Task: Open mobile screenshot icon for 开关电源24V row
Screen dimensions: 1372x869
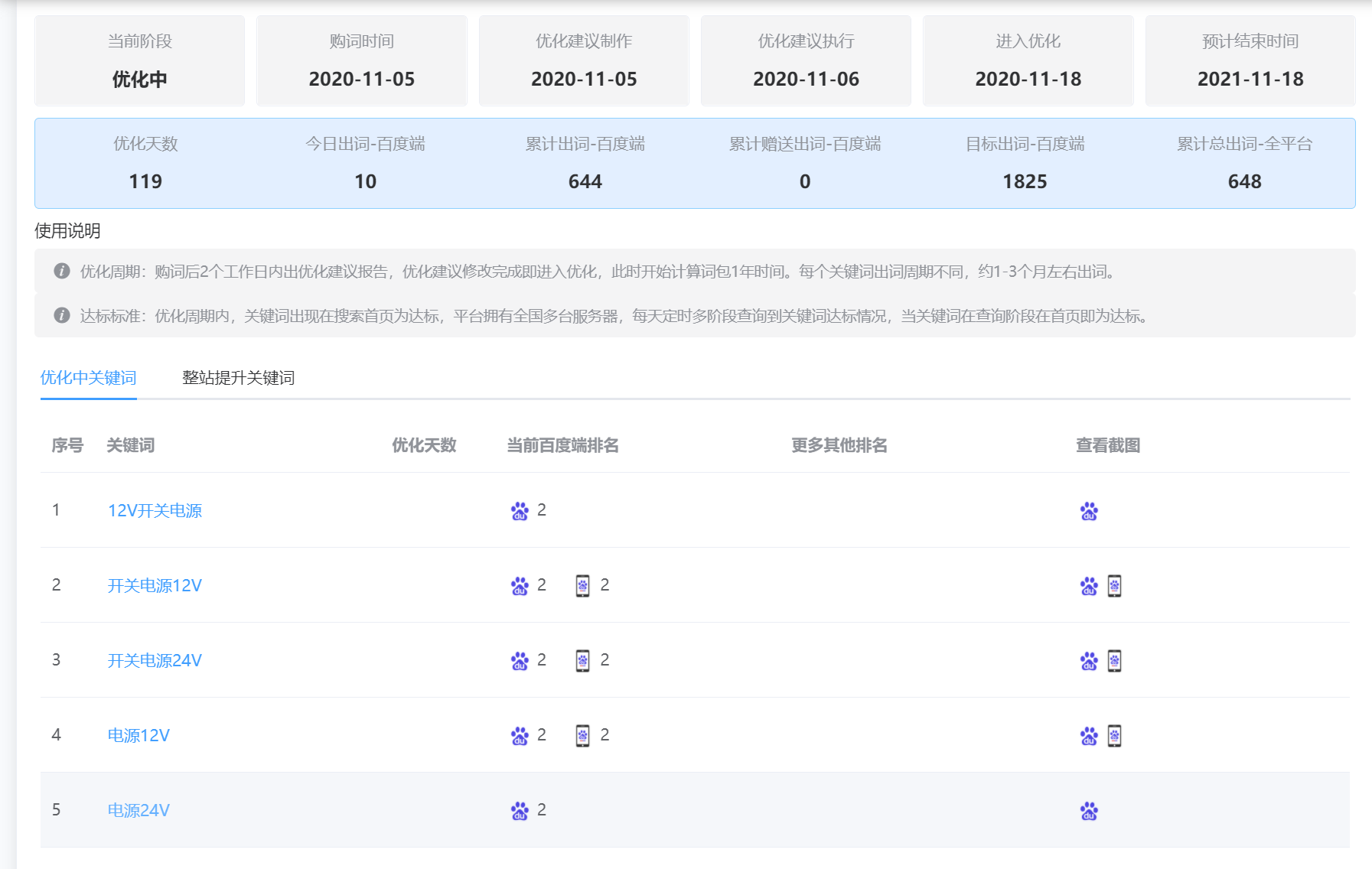Action: point(1114,661)
